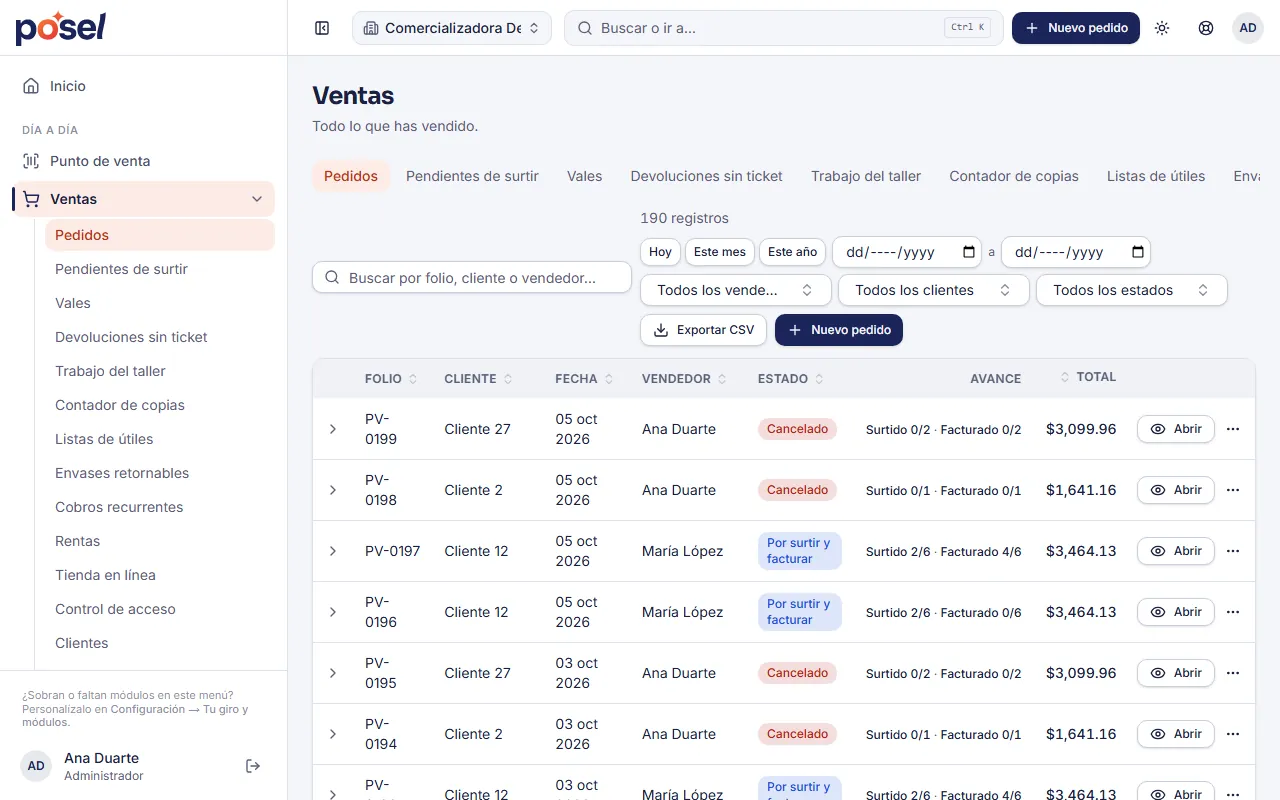Open the AD user avatar menu

[1248, 28]
